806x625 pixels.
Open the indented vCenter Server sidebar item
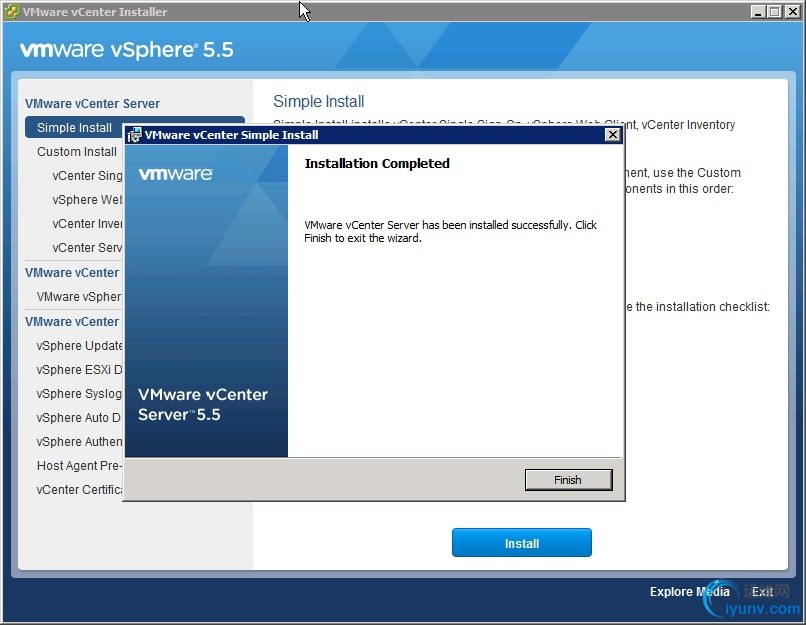click(87, 248)
